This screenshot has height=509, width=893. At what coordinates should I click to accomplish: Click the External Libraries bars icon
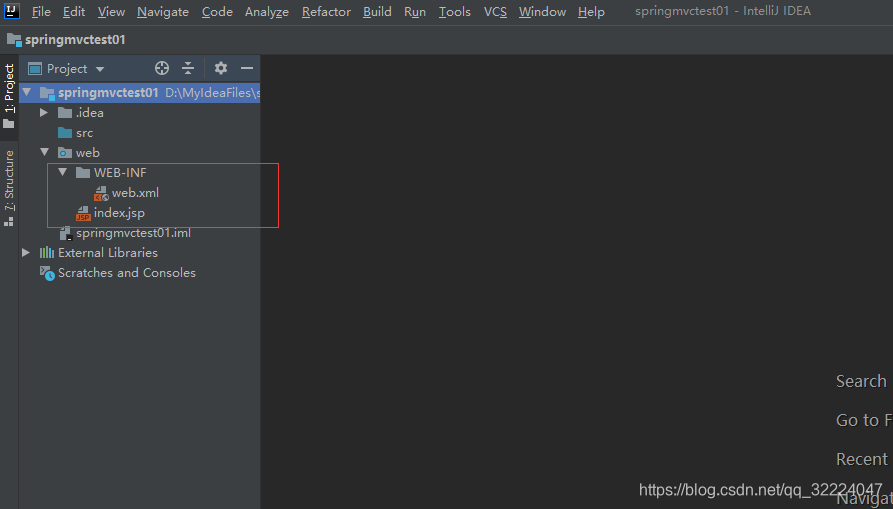click(x=47, y=253)
